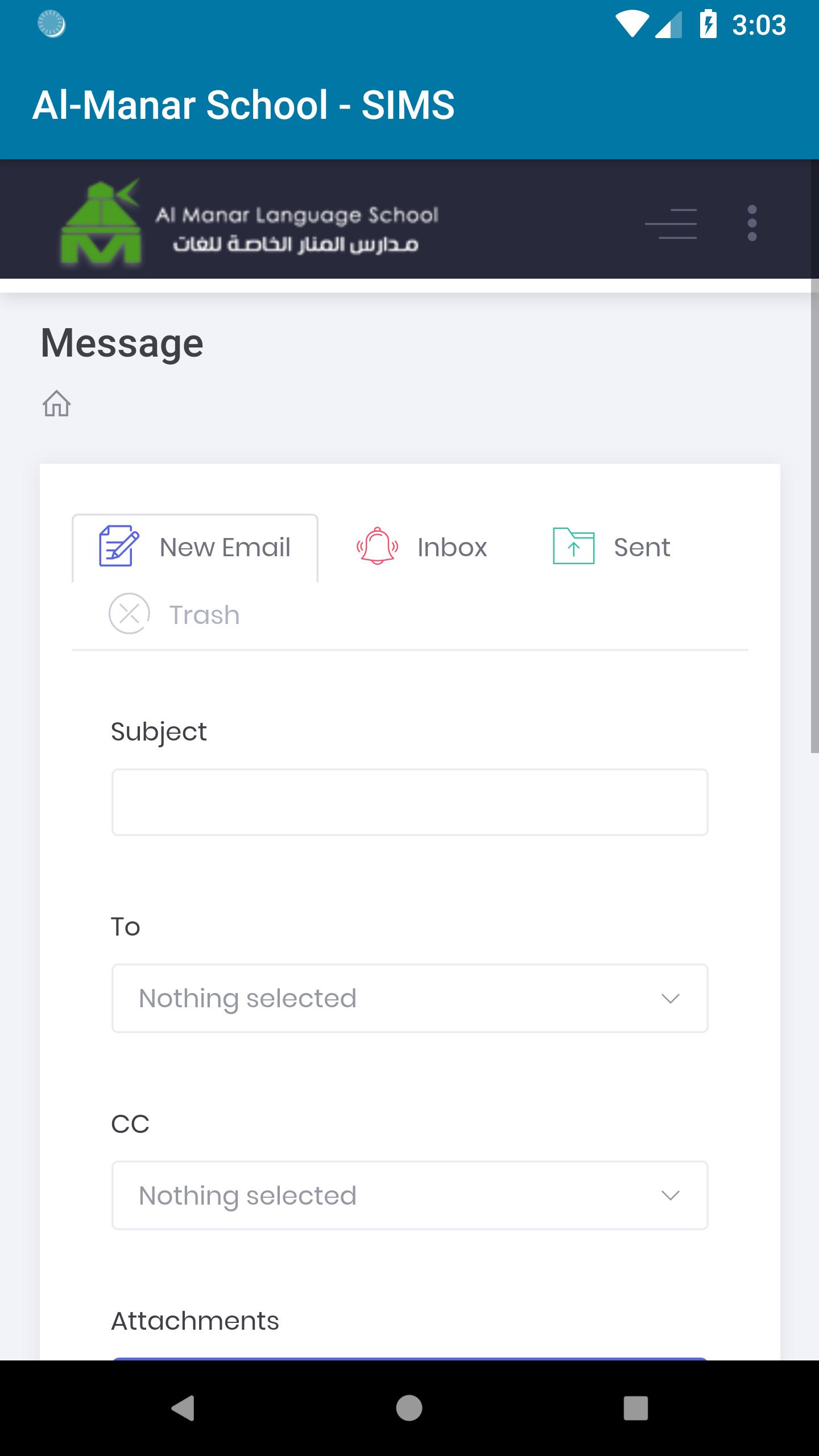The width and height of the screenshot is (819, 1456).
Task: Tap the Al Manar school logo
Action: pyautogui.click(x=249, y=222)
